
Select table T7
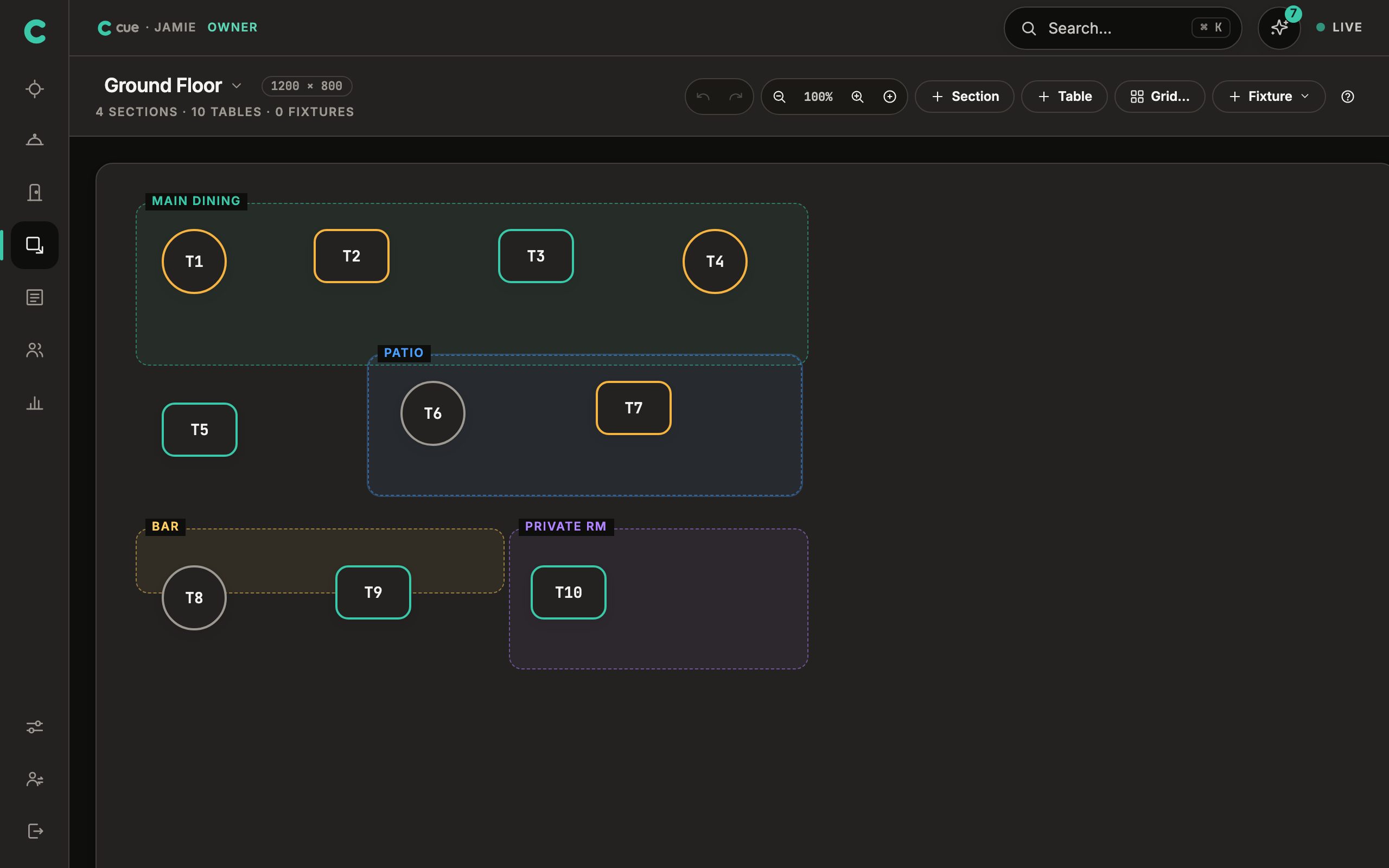click(x=634, y=408)
